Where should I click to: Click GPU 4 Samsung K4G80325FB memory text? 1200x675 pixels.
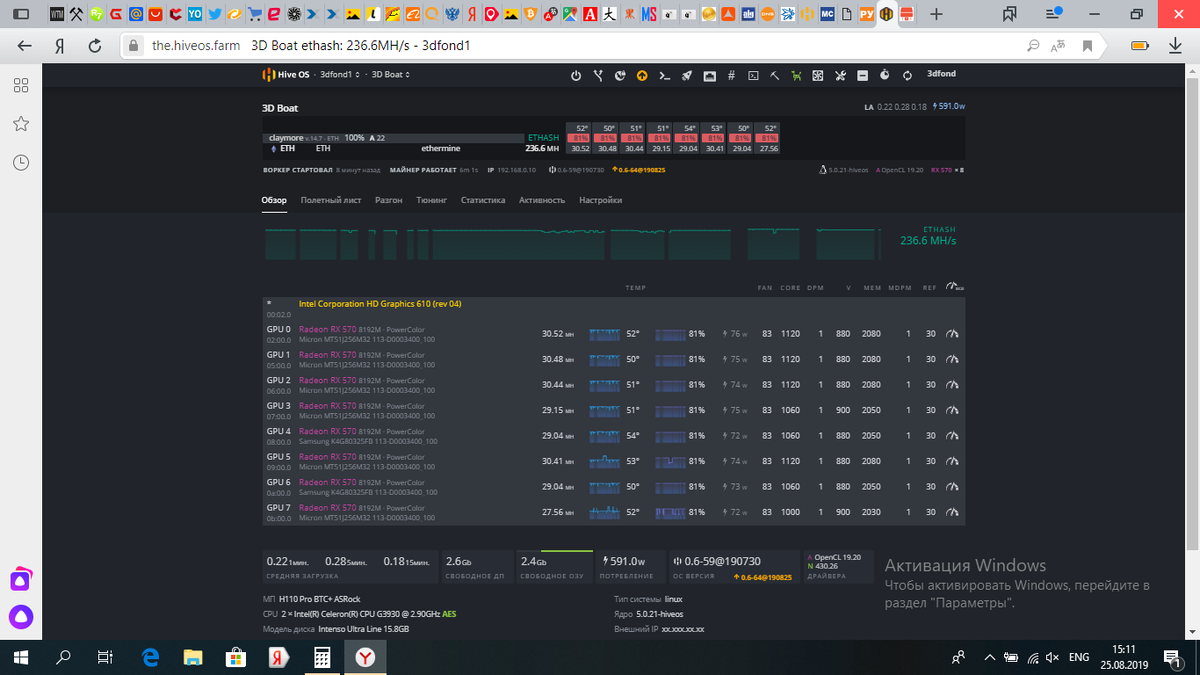click(368, 441)
